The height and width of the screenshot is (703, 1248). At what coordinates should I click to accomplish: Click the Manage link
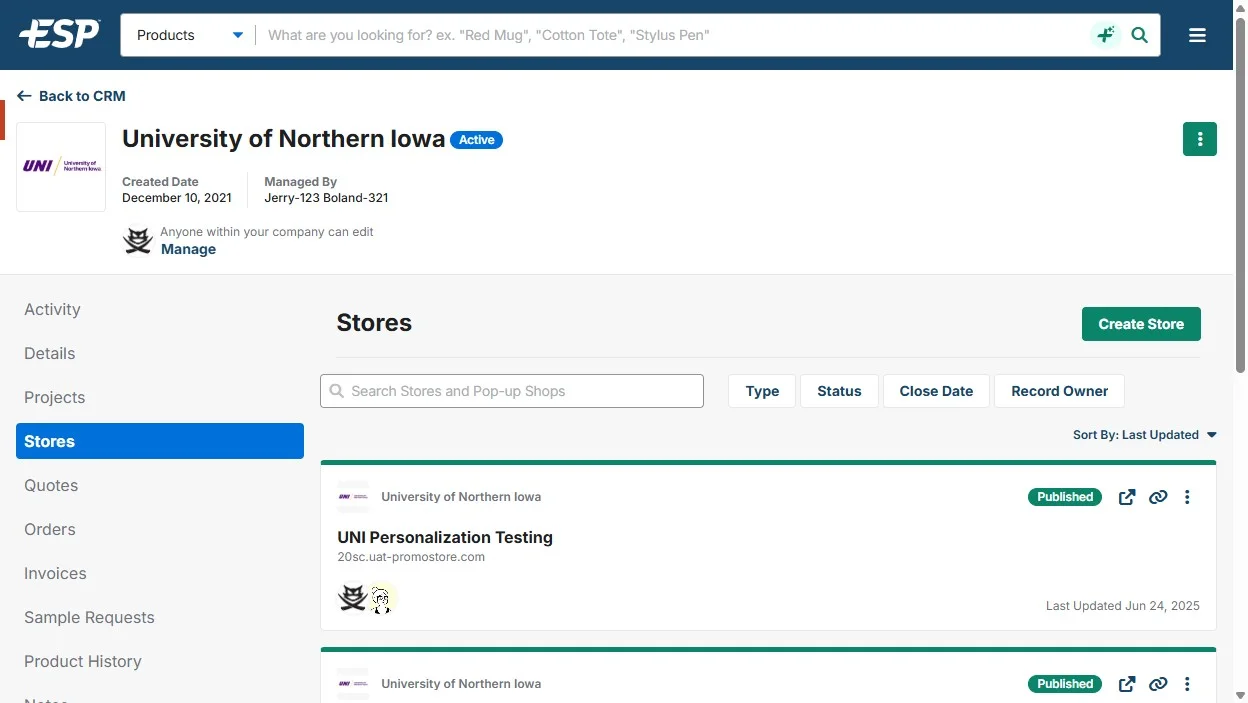188,249
